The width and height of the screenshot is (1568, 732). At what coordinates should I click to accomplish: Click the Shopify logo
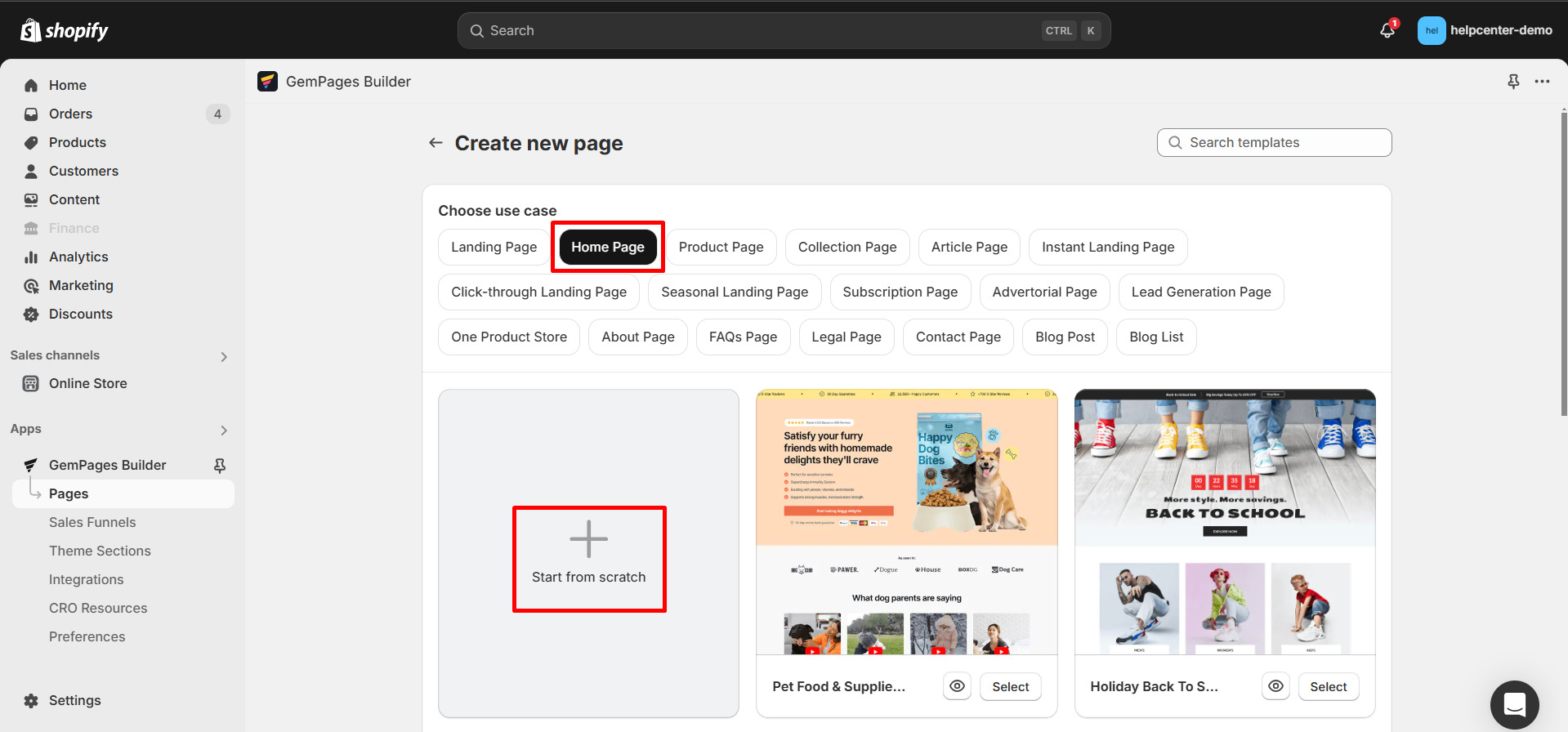point(65,30)
